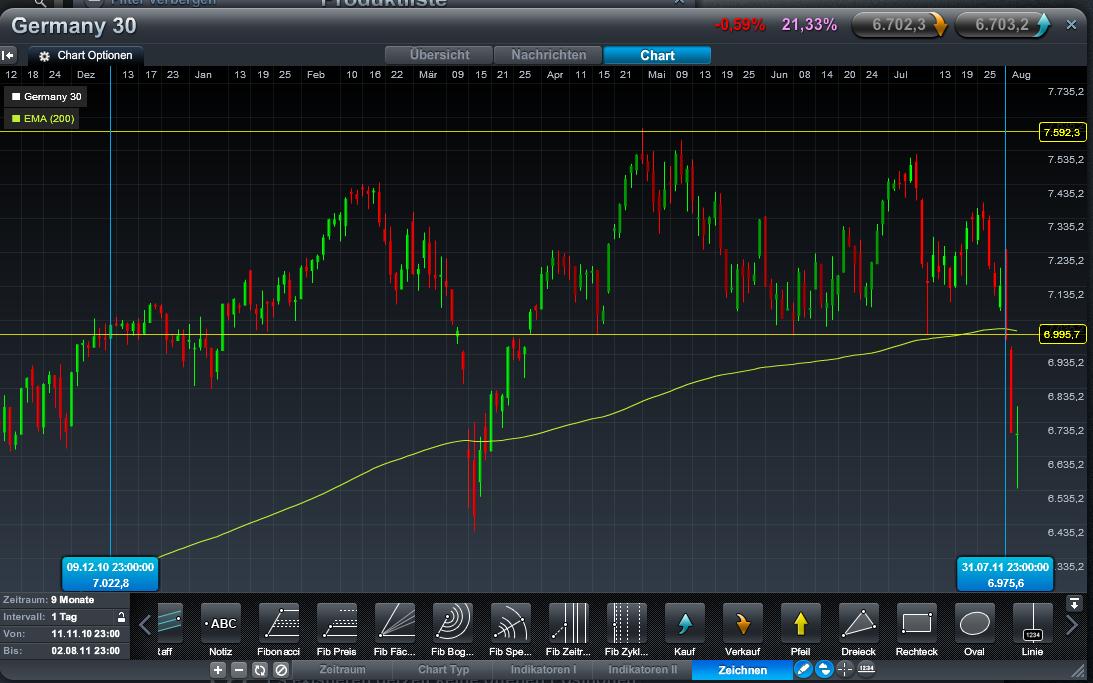
Task: Switch to the Übersicht tab
Action: 439,55
